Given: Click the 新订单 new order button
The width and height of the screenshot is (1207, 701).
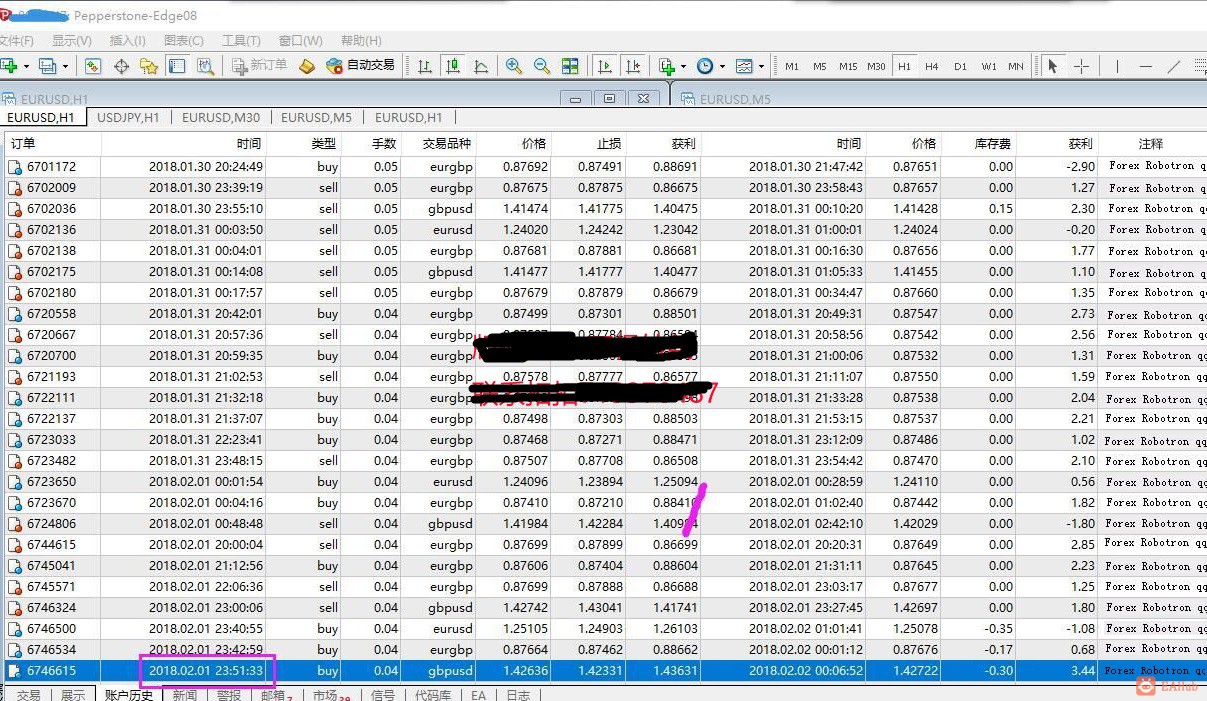Looking at the screenshot, I should point(259,66).
